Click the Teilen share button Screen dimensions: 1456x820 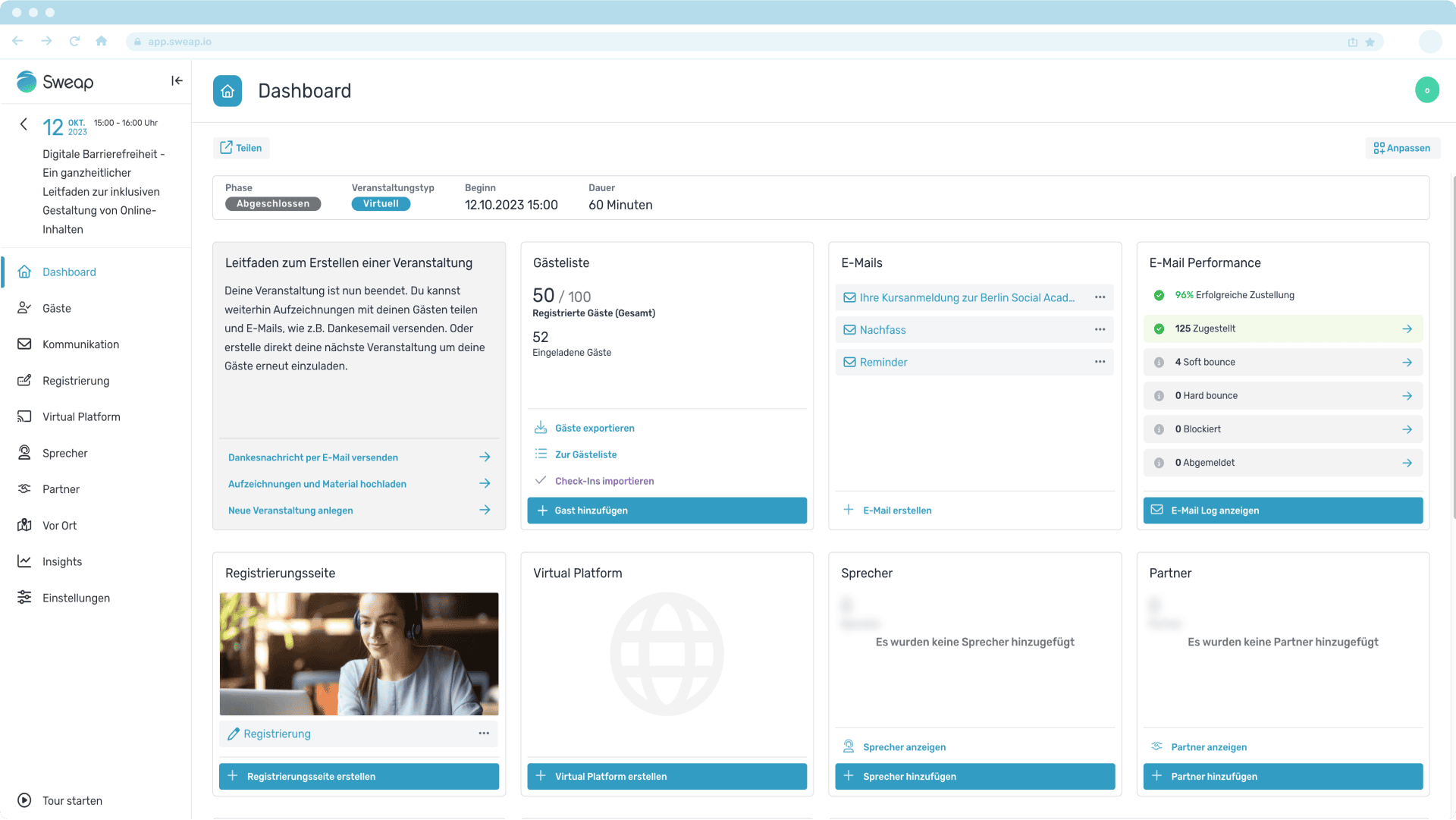[x=241, y=148]
